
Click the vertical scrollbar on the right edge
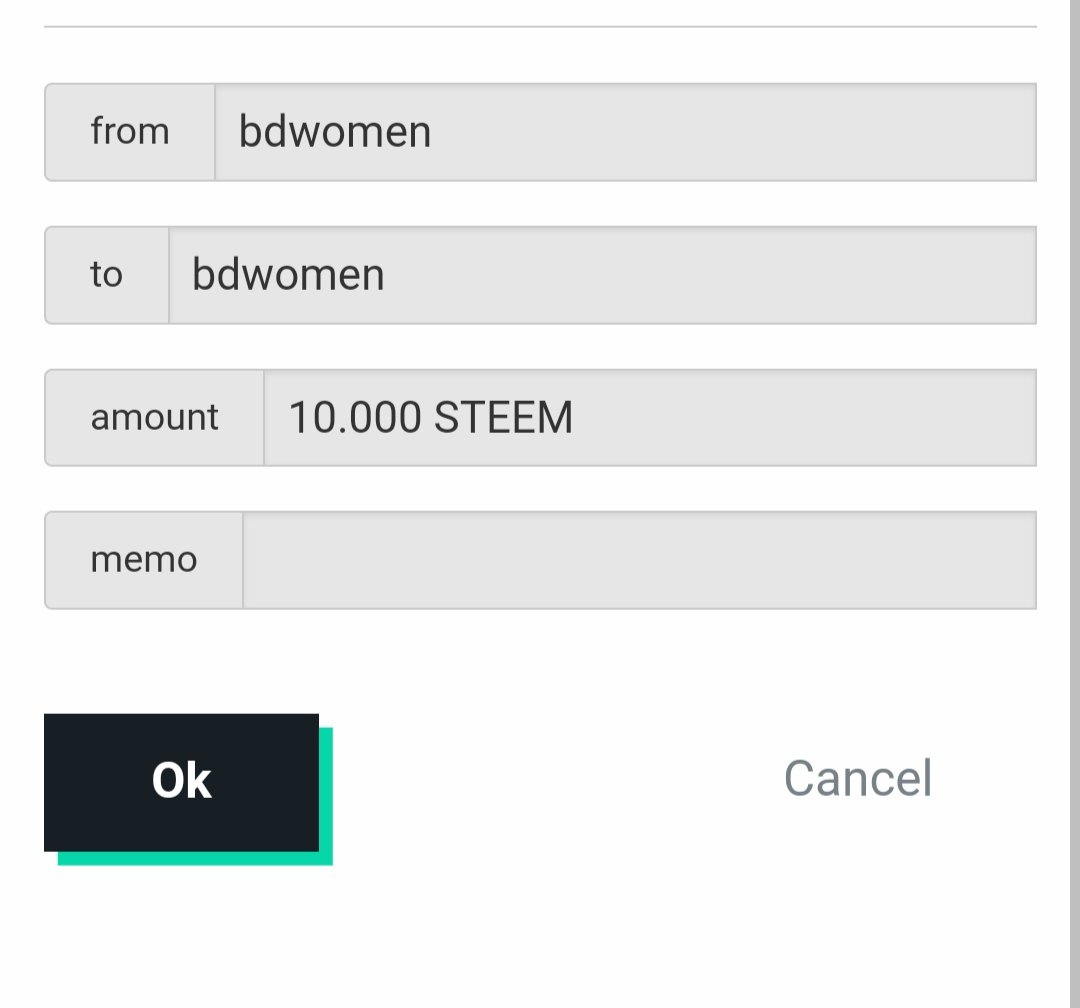pos(1074,504)
